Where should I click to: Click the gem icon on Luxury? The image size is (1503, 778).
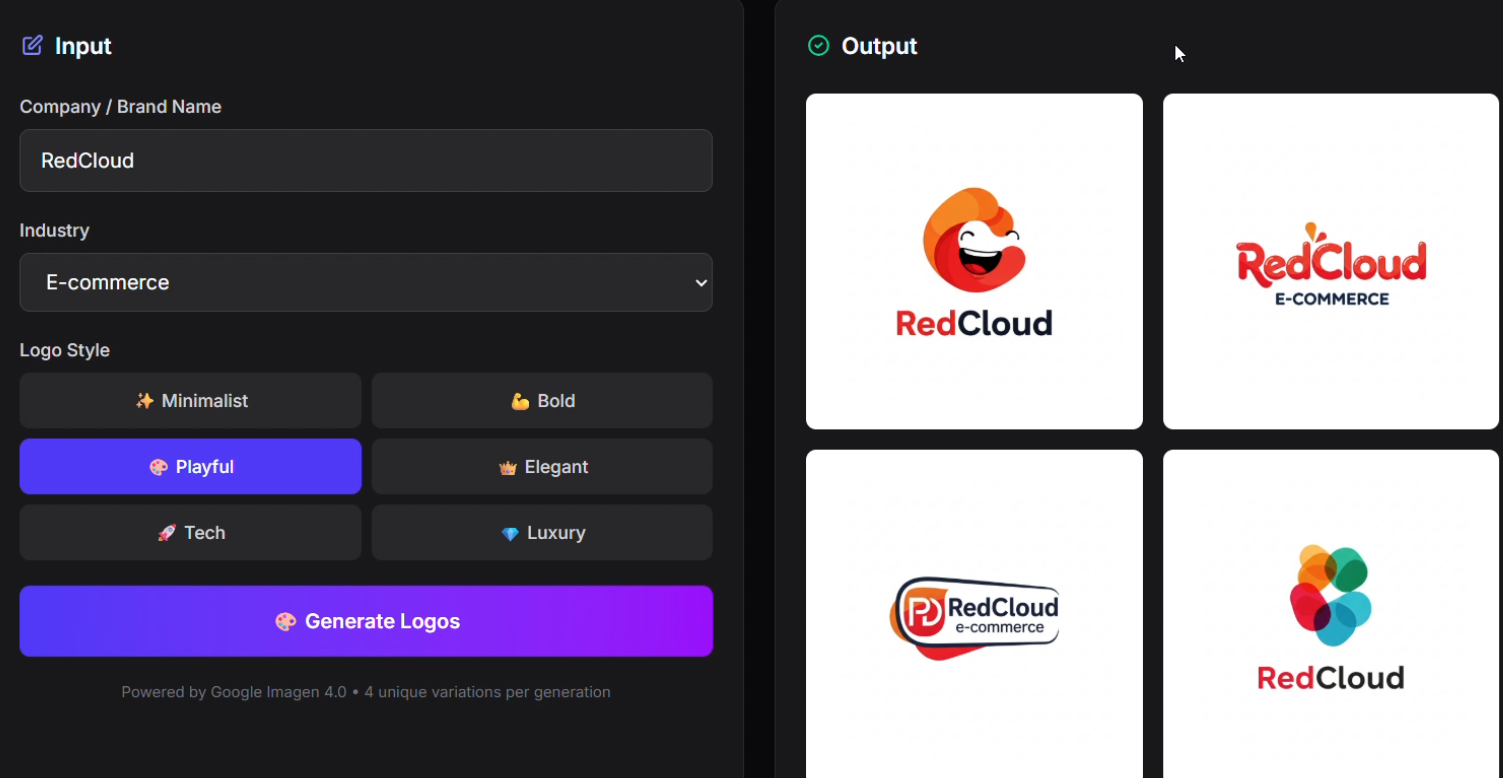pyautogui.click(x=510, y=533)
